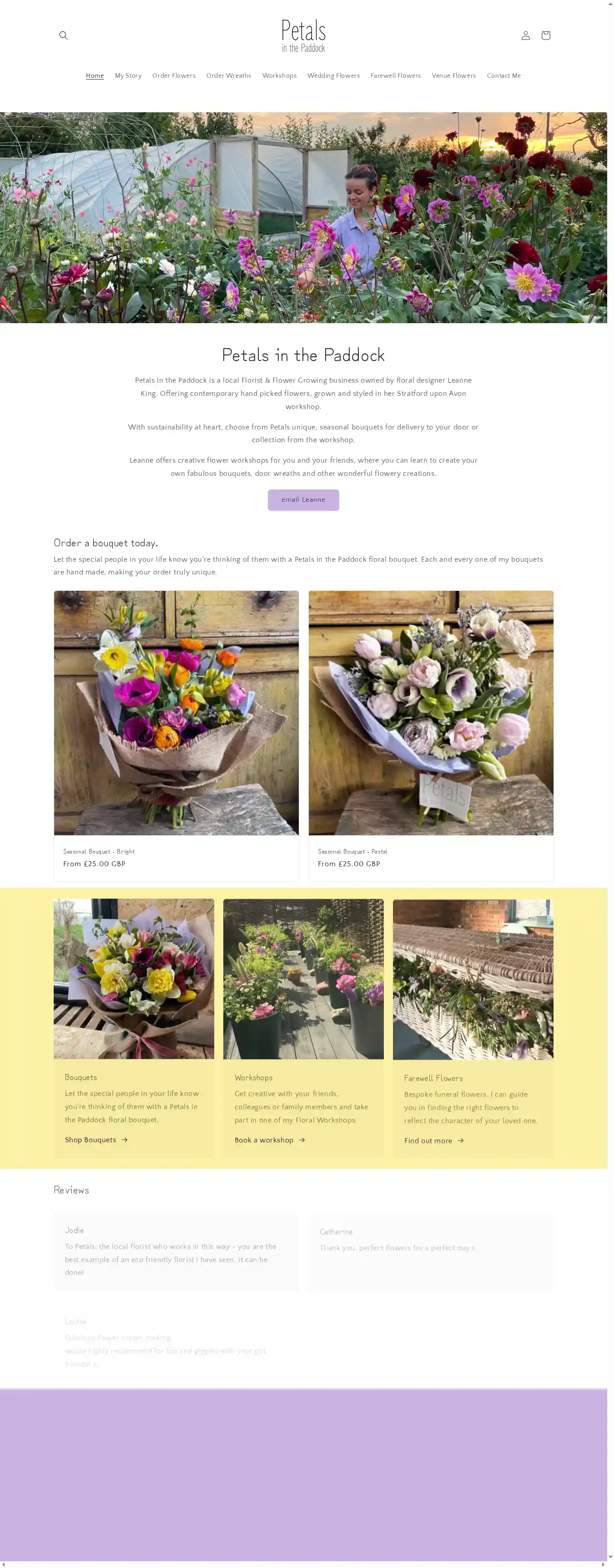Viewport: 614px width, 1568px height.
Task: Click the Workshops card photo
Action: click(x=303, y=979)
